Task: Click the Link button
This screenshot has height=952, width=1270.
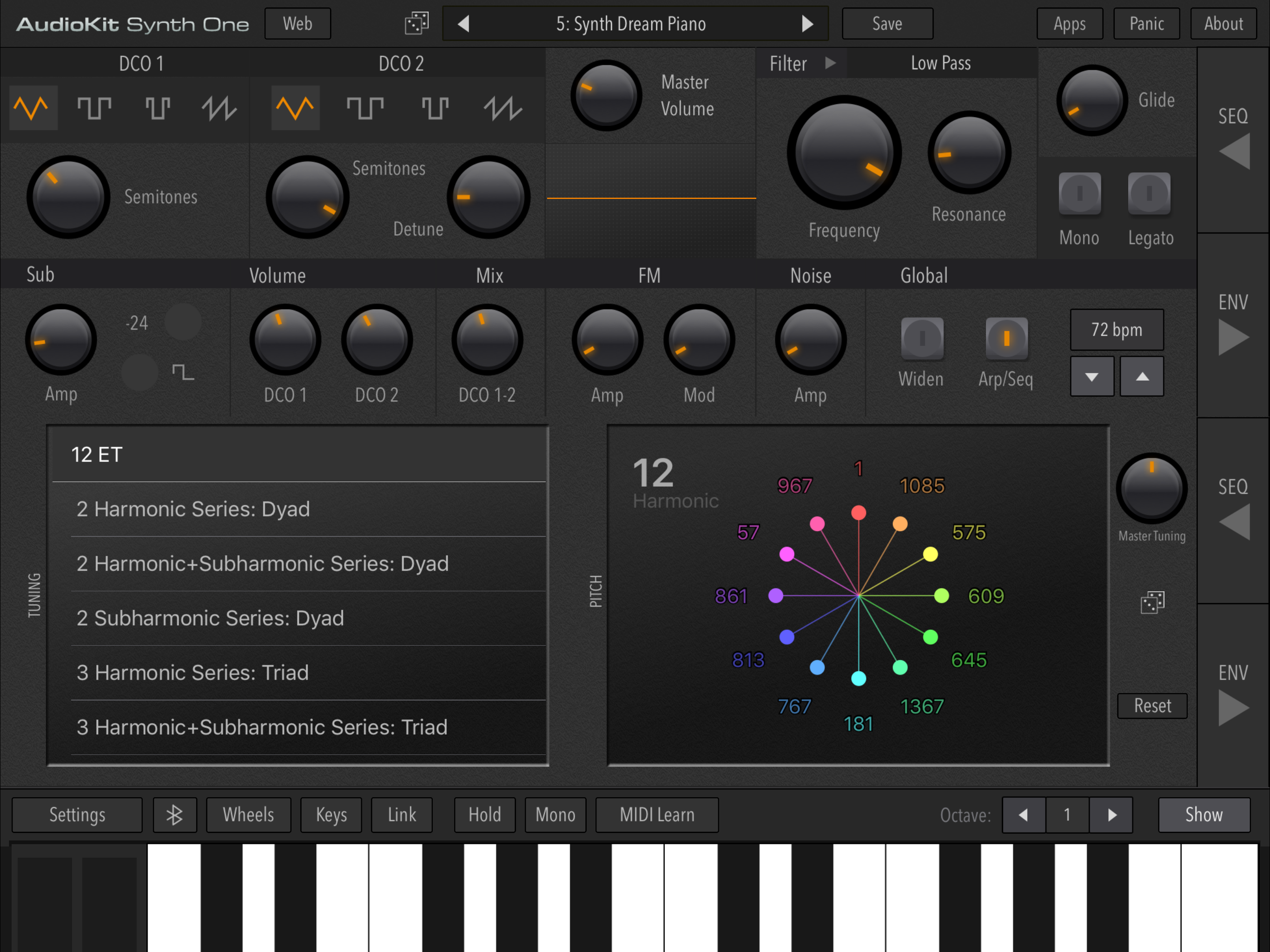Action: click(401, 815)
